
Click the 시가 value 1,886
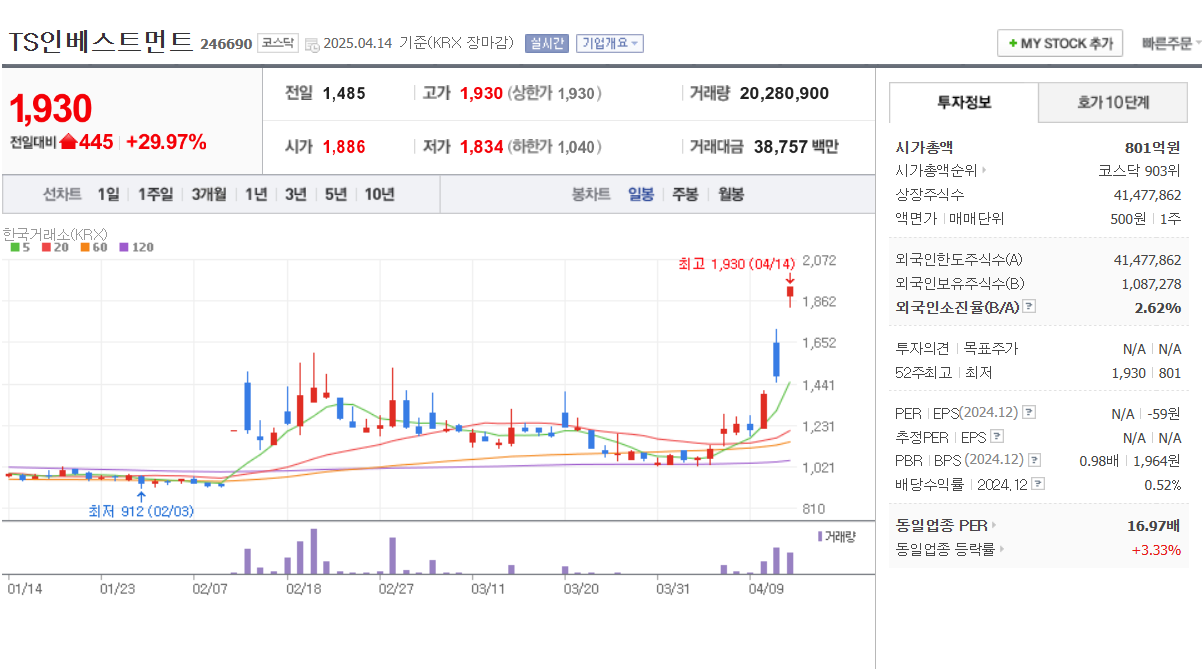tap(344, 147)
